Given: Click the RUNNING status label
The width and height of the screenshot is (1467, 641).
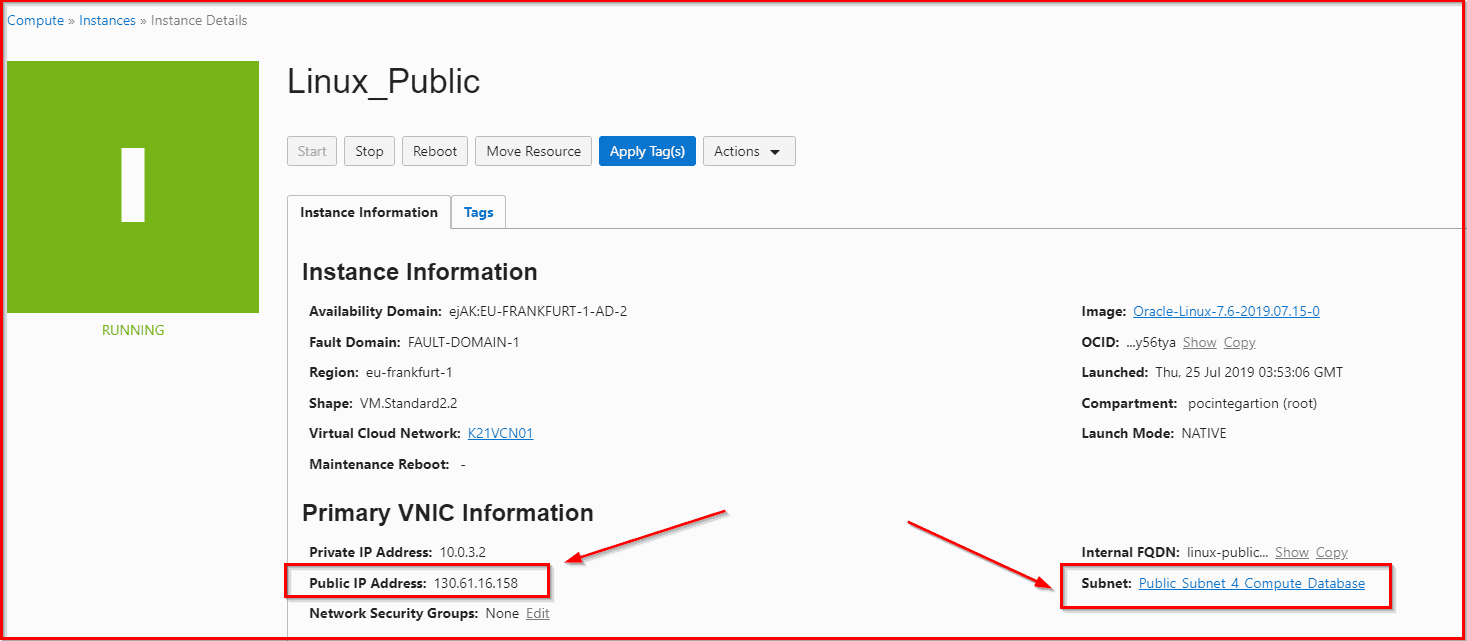Looking at the screenshot, I should tap(133, 330).
